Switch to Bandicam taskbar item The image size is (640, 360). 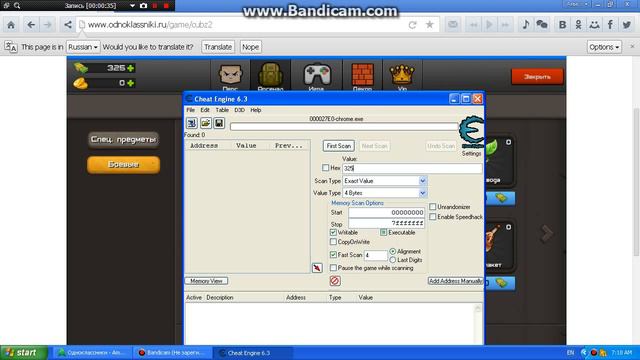[x=173, y=353]
